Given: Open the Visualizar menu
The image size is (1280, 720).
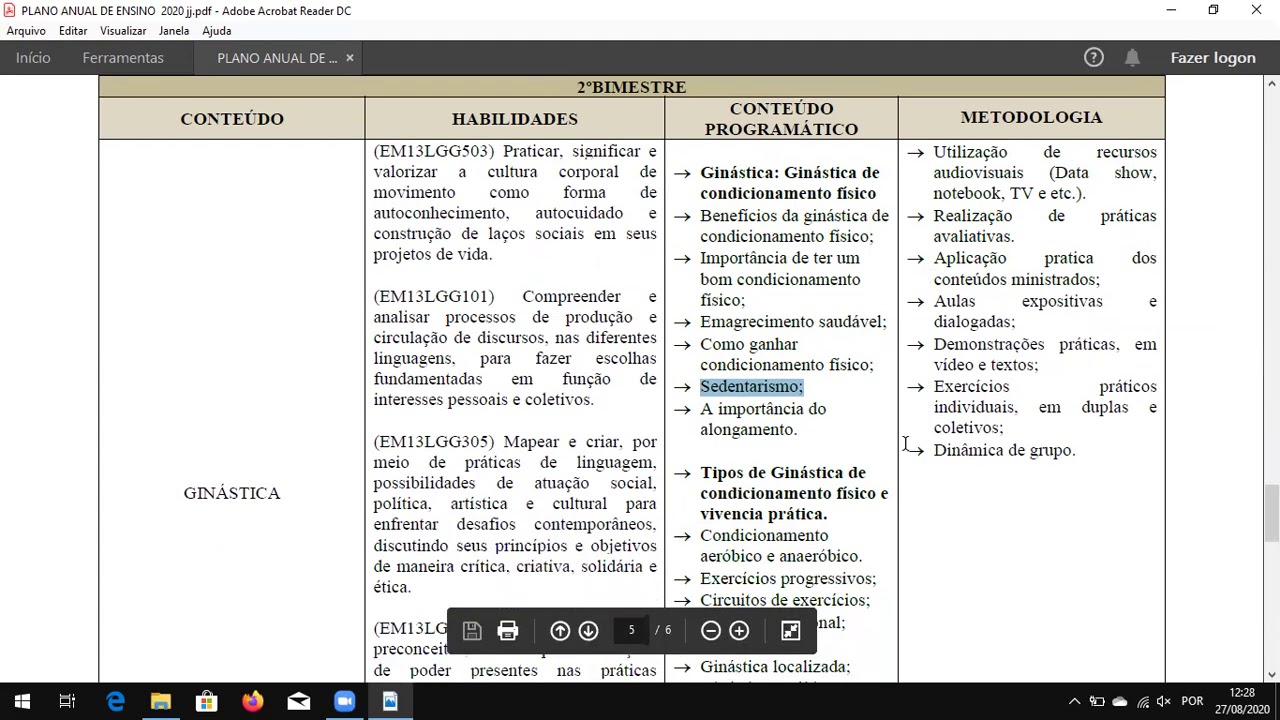Looking at the screenshot, I should click(x=123, y=31).
